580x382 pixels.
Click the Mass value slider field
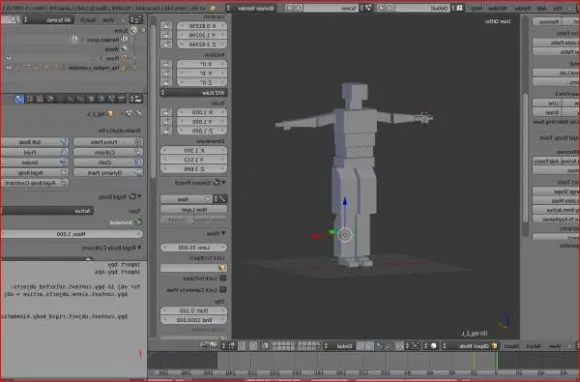click(x=72, y=234)
